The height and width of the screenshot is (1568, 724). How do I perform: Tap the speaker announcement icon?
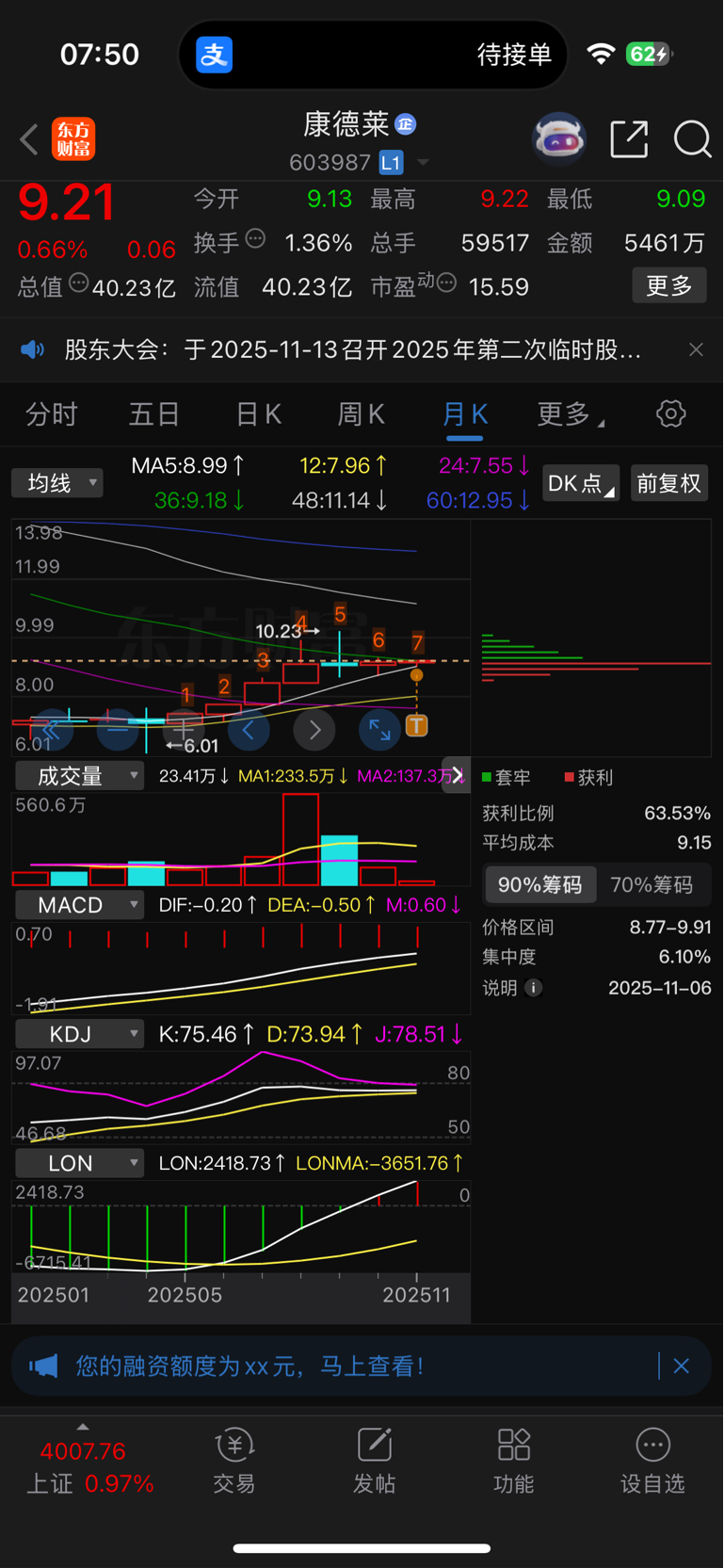pos(33,350)
